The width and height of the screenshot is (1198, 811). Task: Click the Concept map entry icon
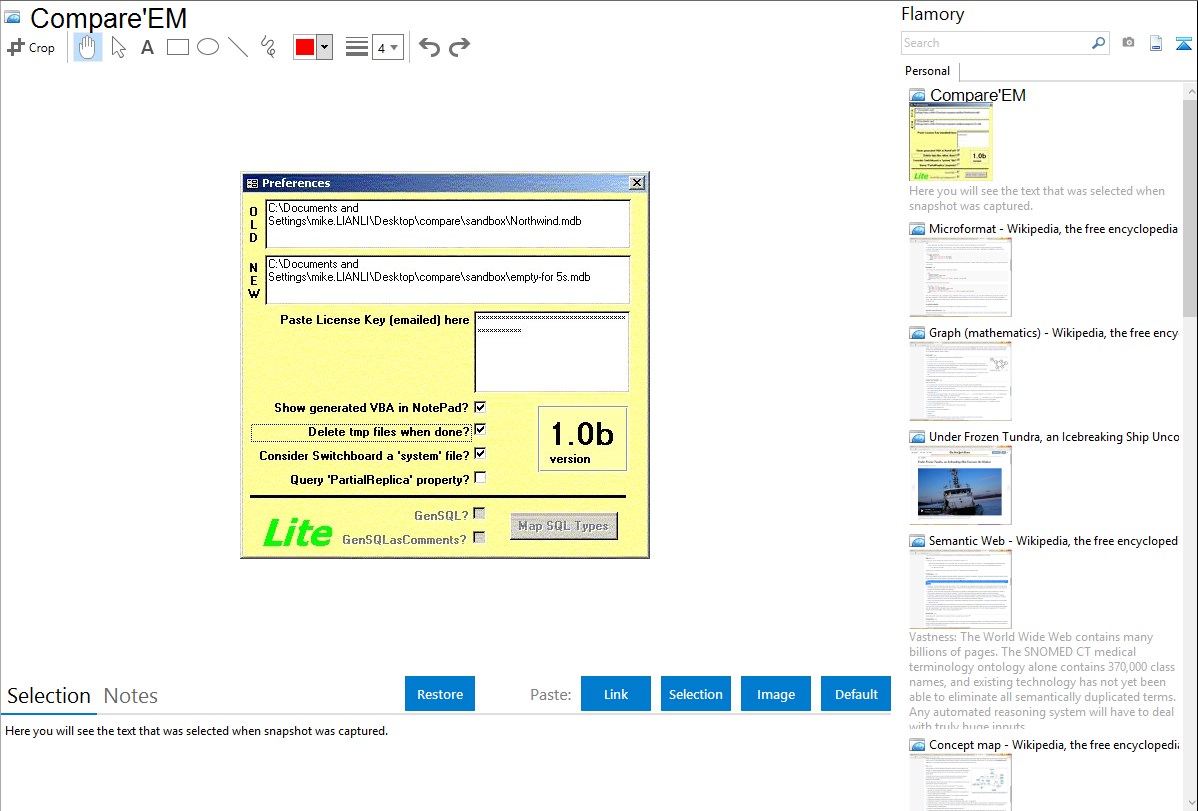pos(917,745)
